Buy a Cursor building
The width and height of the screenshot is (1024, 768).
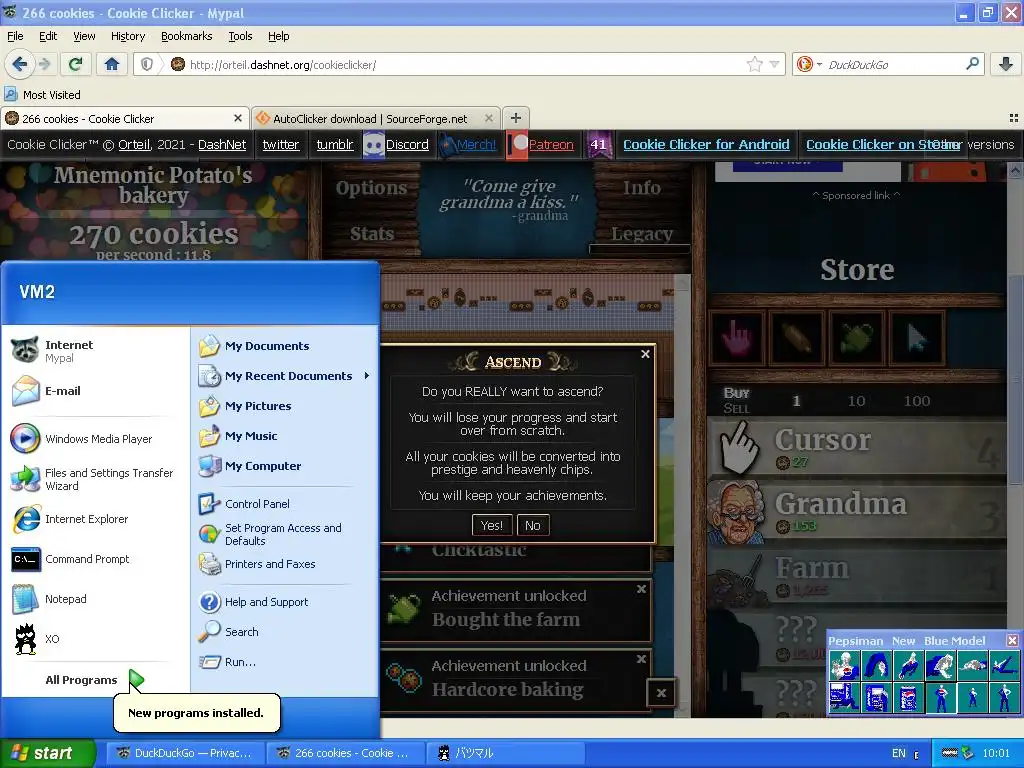pyautogui.click(x=856, y=449)
